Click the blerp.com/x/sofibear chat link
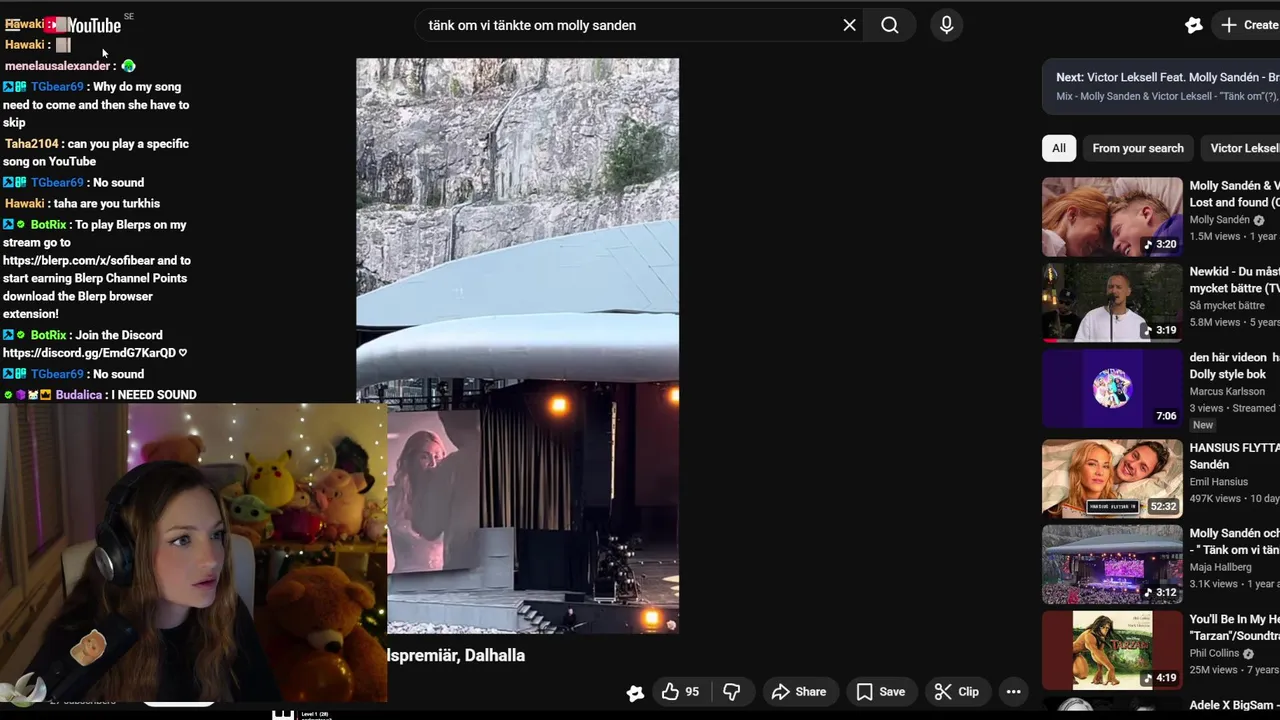This screenshot has width=1280, height=720. point(80,260)
